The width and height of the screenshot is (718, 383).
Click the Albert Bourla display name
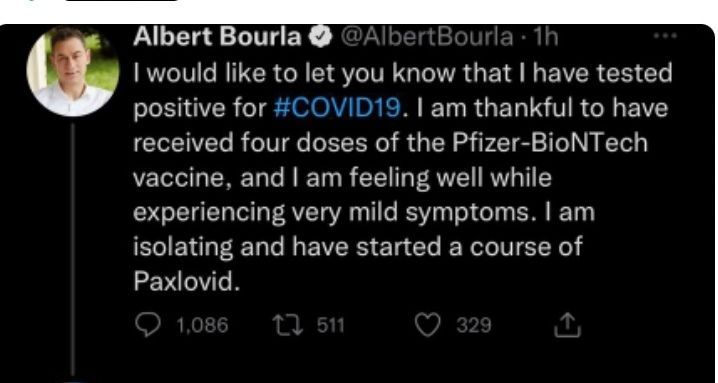pyautogui.click(x=218, y=38)
